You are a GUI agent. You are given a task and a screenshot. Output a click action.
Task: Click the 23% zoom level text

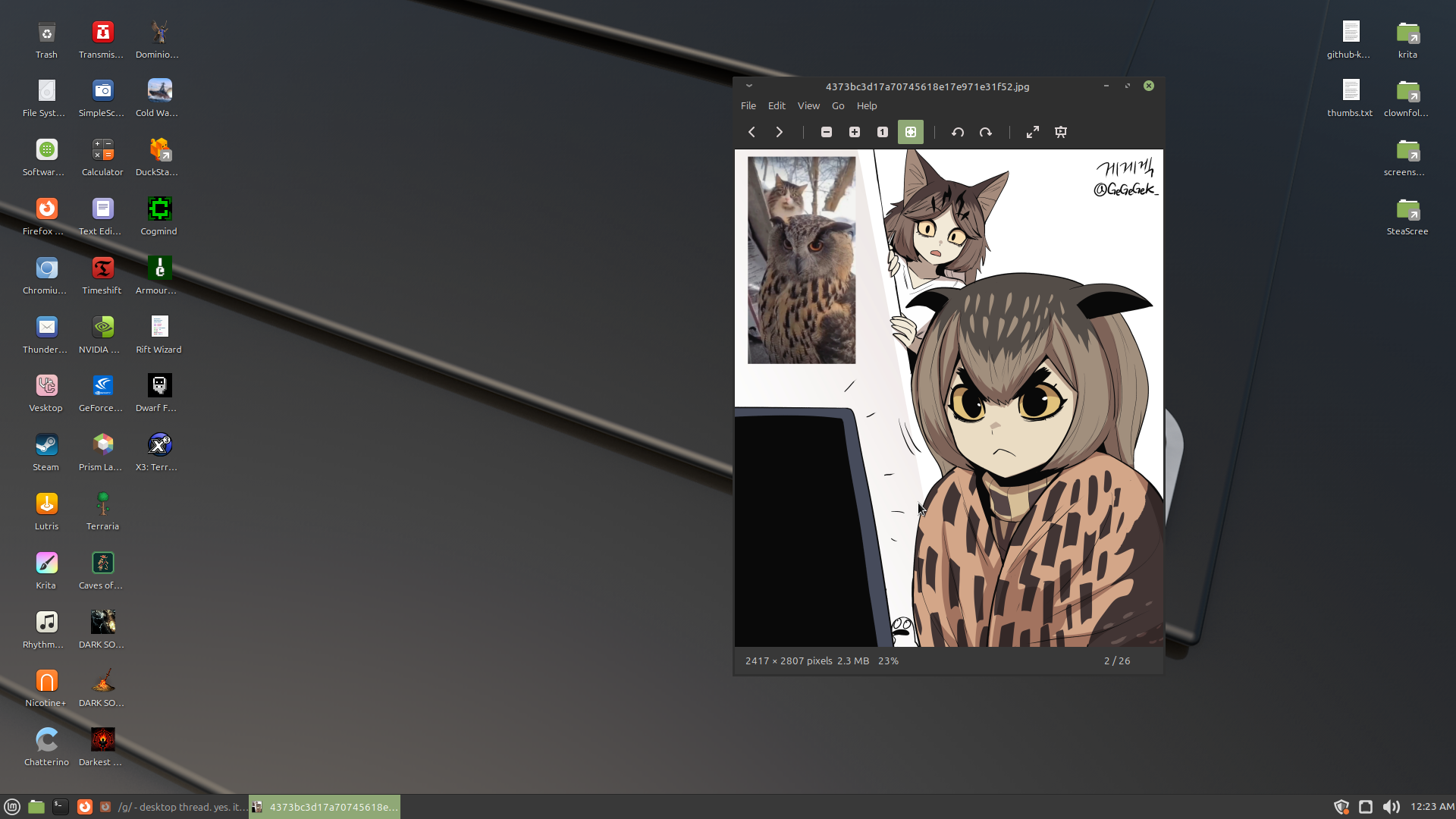coord(888,661)
